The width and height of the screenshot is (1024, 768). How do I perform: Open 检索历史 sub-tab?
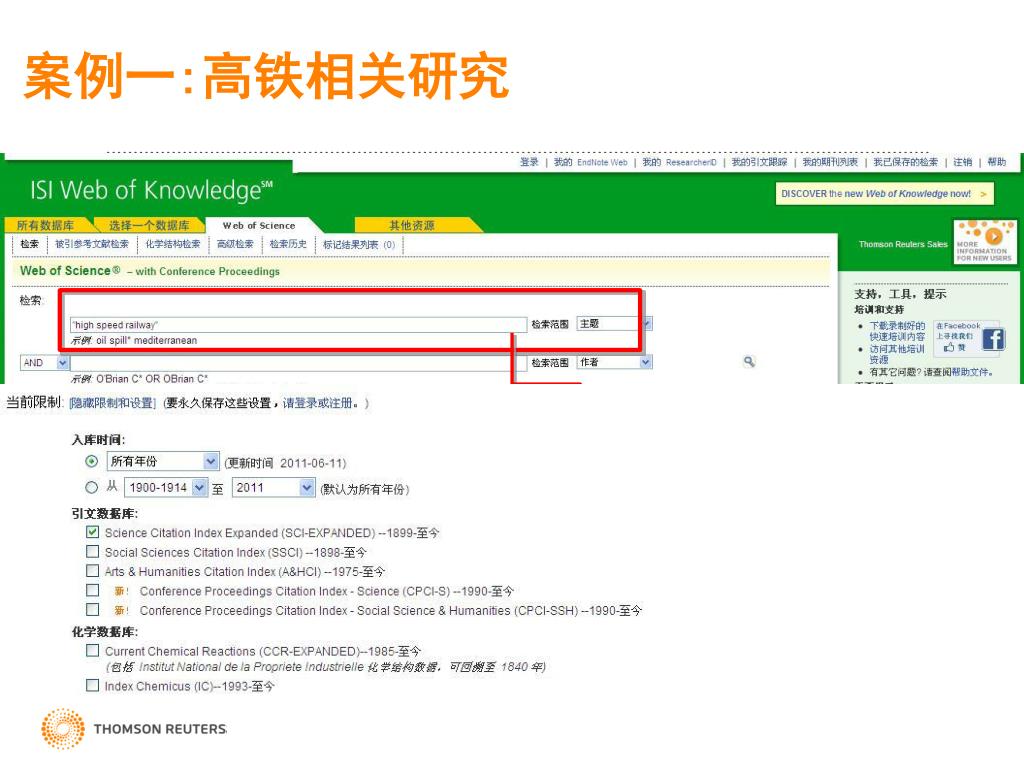288,244
